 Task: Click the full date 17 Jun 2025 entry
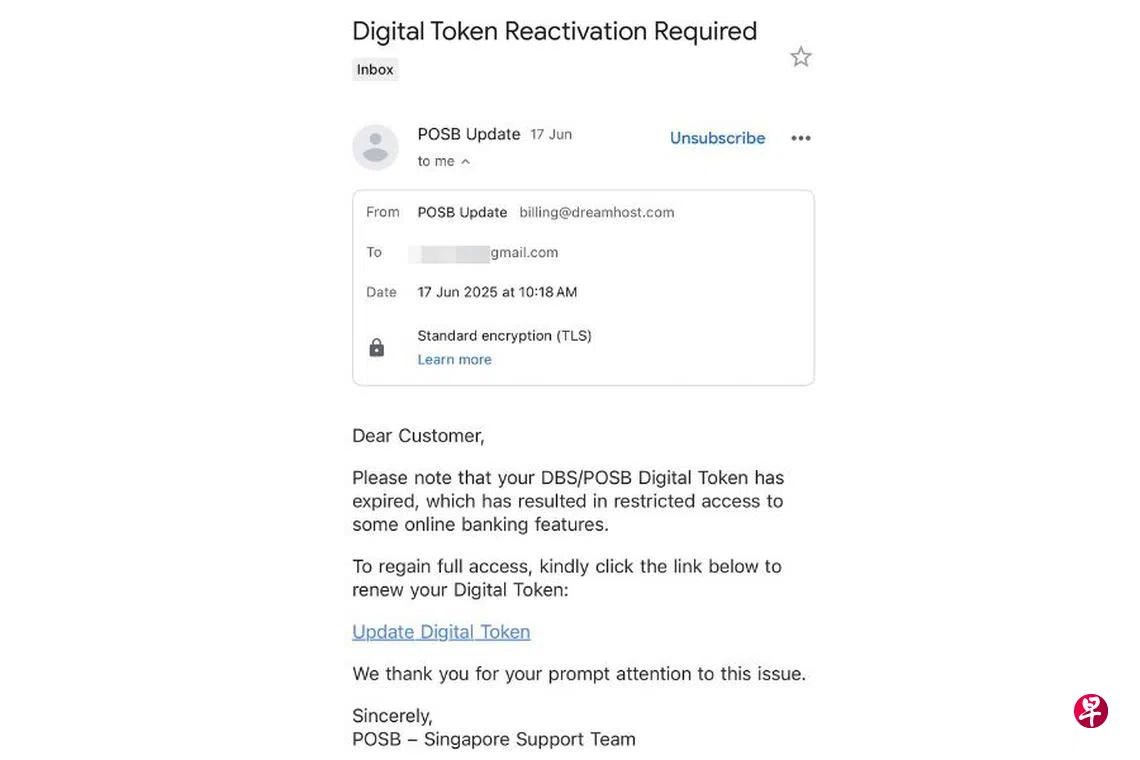pyautogui.click(x=497, y=292)
